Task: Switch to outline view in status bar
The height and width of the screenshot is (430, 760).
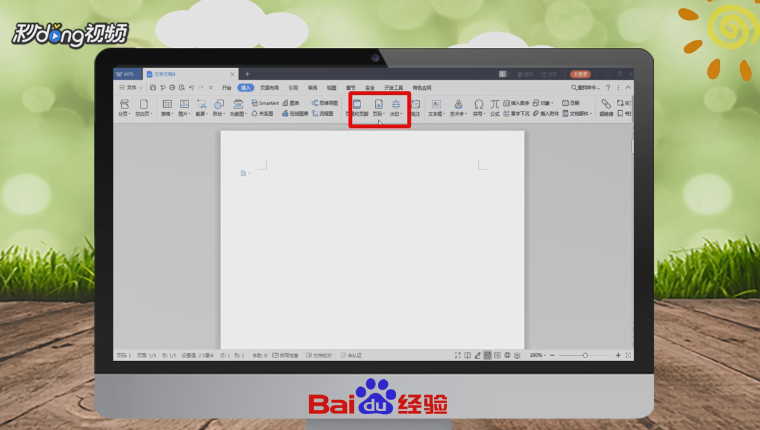Action: [x=497, y=355]
